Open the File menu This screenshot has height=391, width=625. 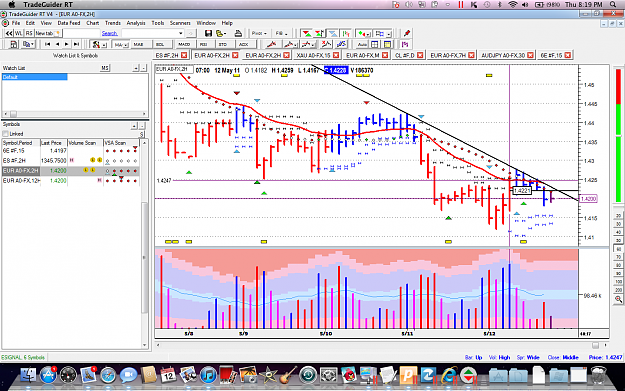[16, 23]
